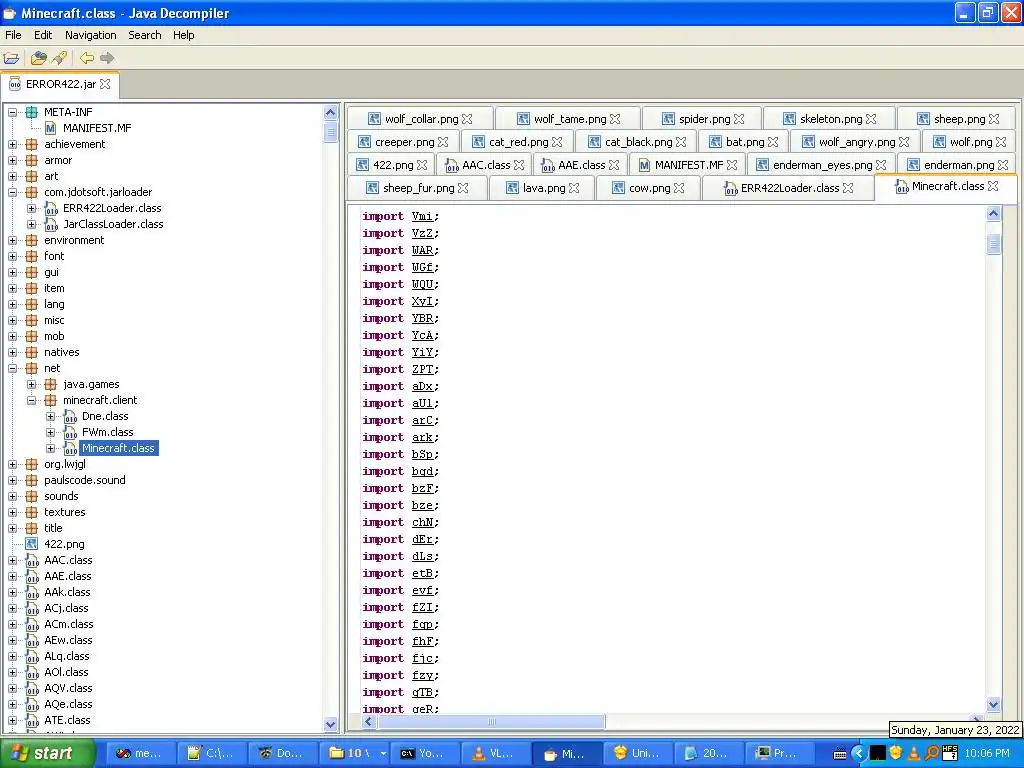Switch to the enderman_eyes.png tab
The image size is (1024, 768).
pos(821,165)
